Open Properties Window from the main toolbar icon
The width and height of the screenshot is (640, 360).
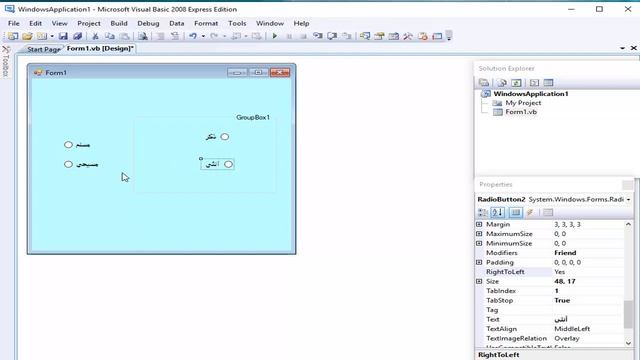pyautogui.click(x=379, y=36)
